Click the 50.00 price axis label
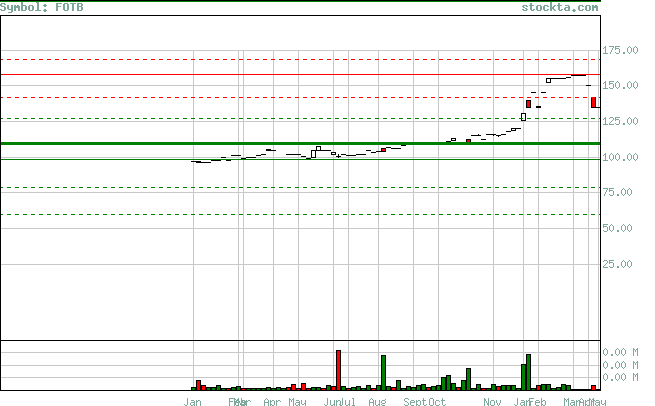Screen dimensions: 655x406 pos(617,228)
